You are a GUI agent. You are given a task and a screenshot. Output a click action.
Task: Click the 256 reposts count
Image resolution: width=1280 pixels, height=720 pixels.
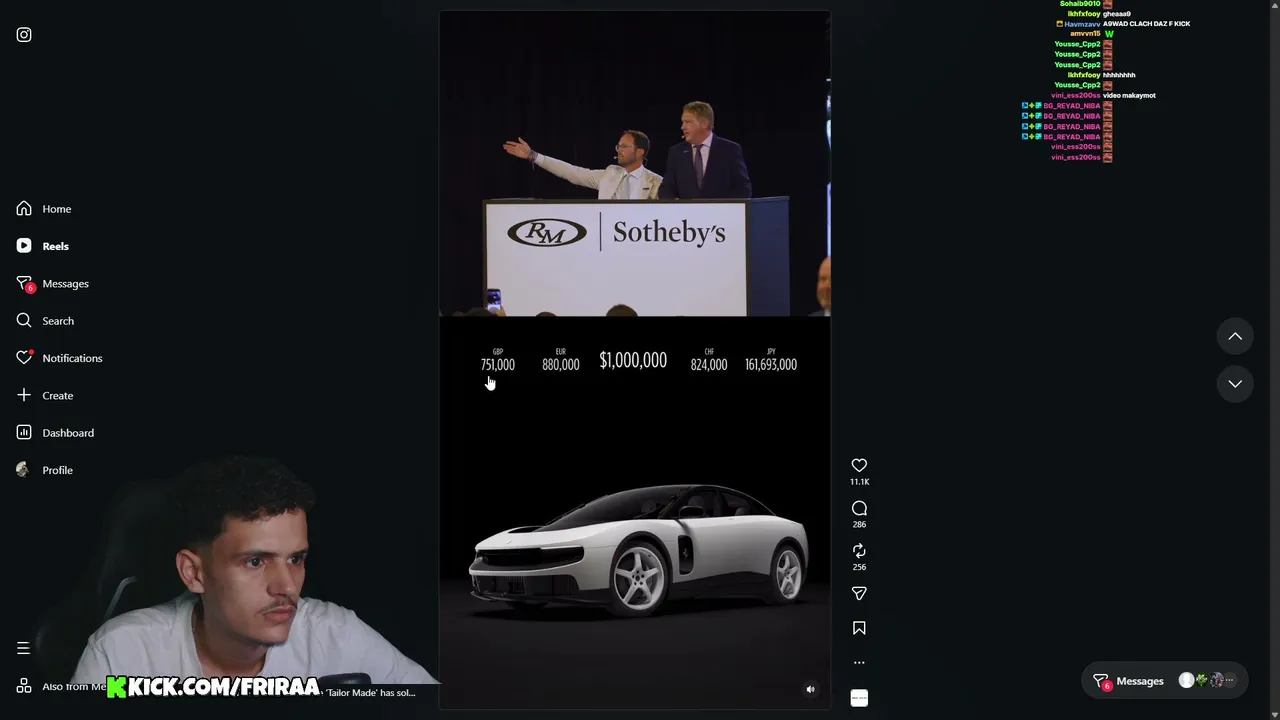(x=859, y=568)
